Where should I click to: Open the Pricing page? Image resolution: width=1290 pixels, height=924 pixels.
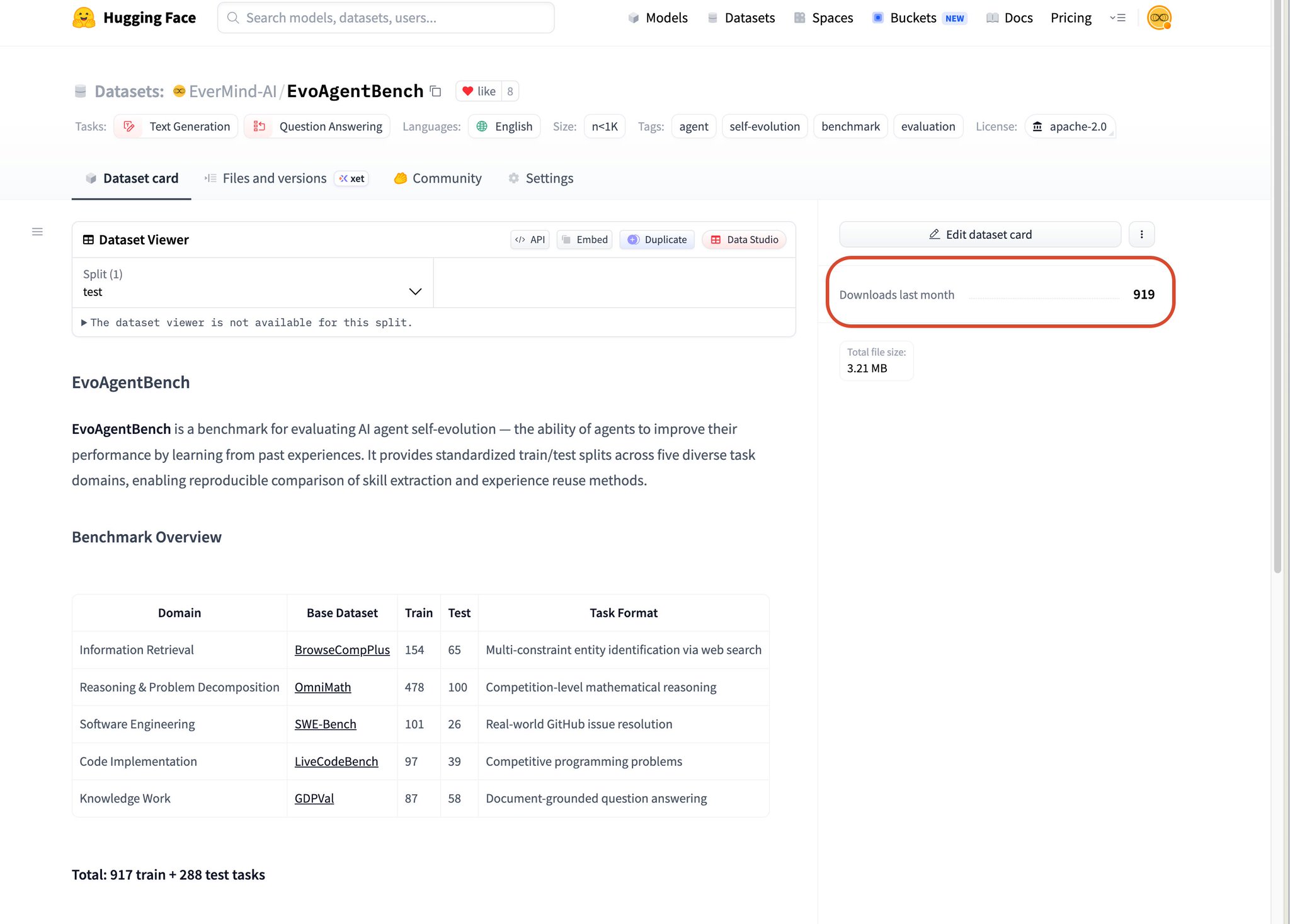tap(1071, 18)
